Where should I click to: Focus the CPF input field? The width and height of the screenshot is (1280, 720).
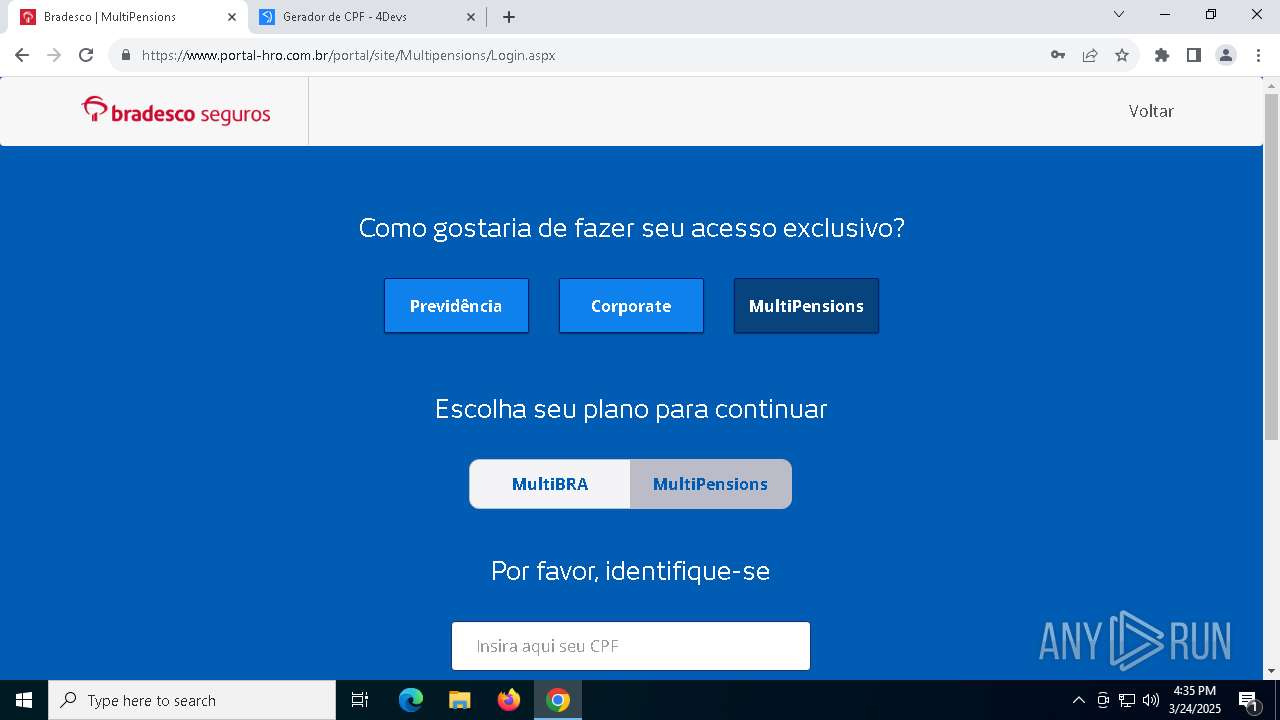631,646
